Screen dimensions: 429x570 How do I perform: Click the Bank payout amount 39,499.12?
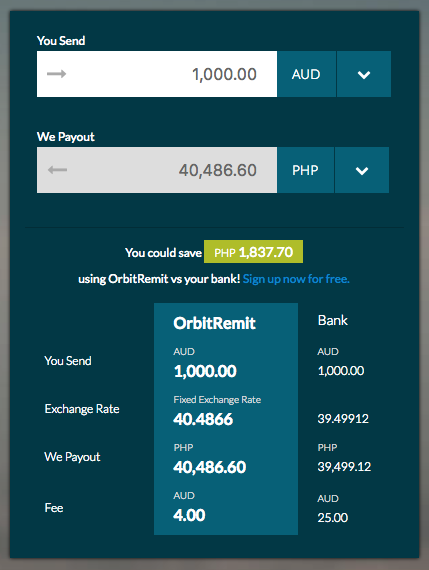(344, 466)
